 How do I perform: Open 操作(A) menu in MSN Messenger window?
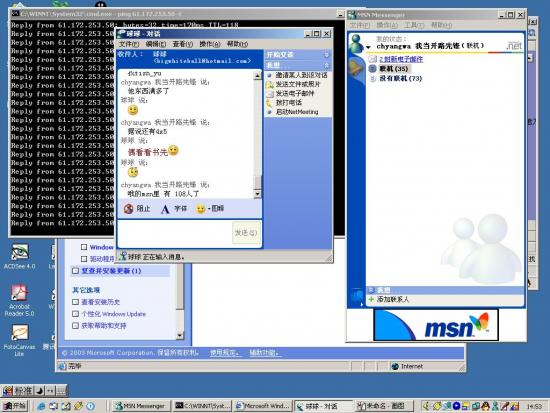coord(387,25)
